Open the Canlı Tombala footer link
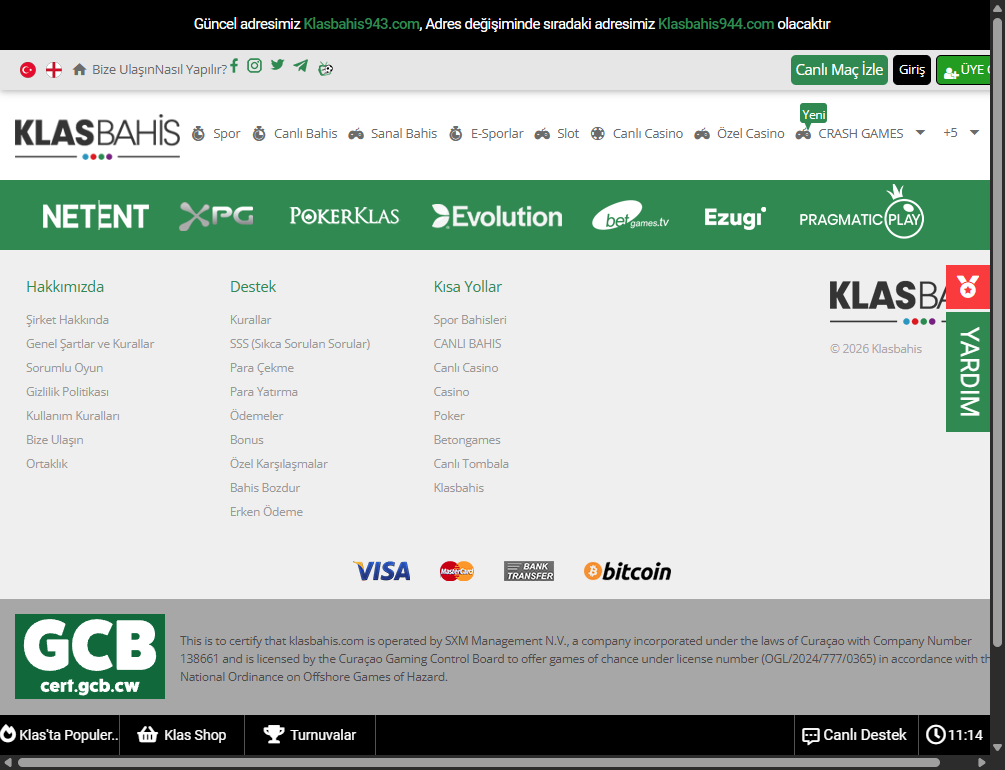 470,464
